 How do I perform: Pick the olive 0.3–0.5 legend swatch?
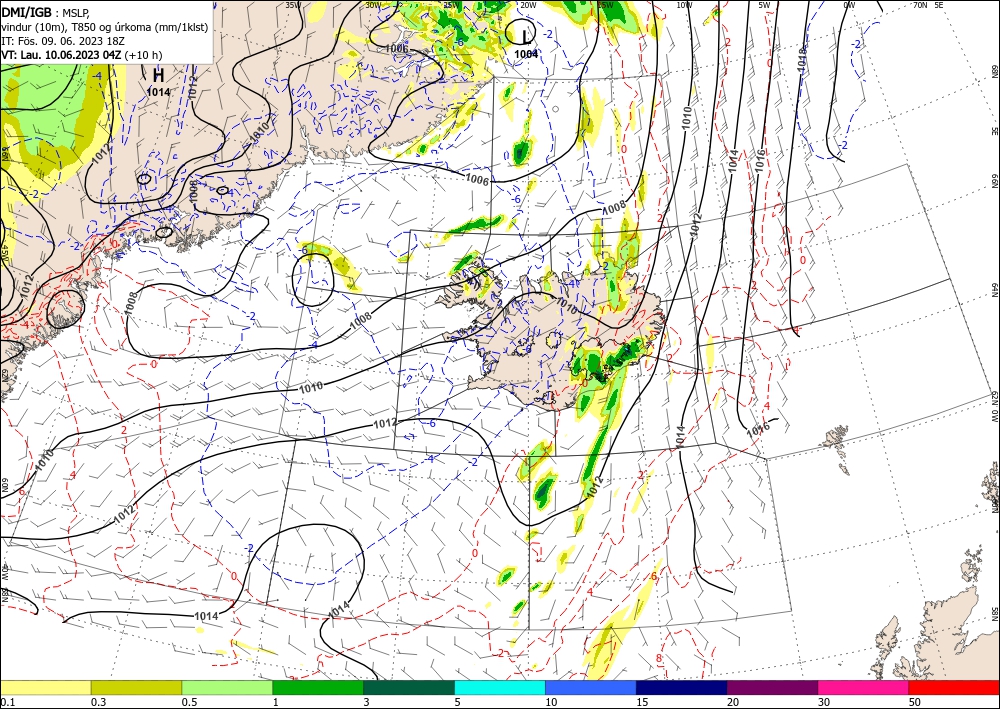click(136, 687)
